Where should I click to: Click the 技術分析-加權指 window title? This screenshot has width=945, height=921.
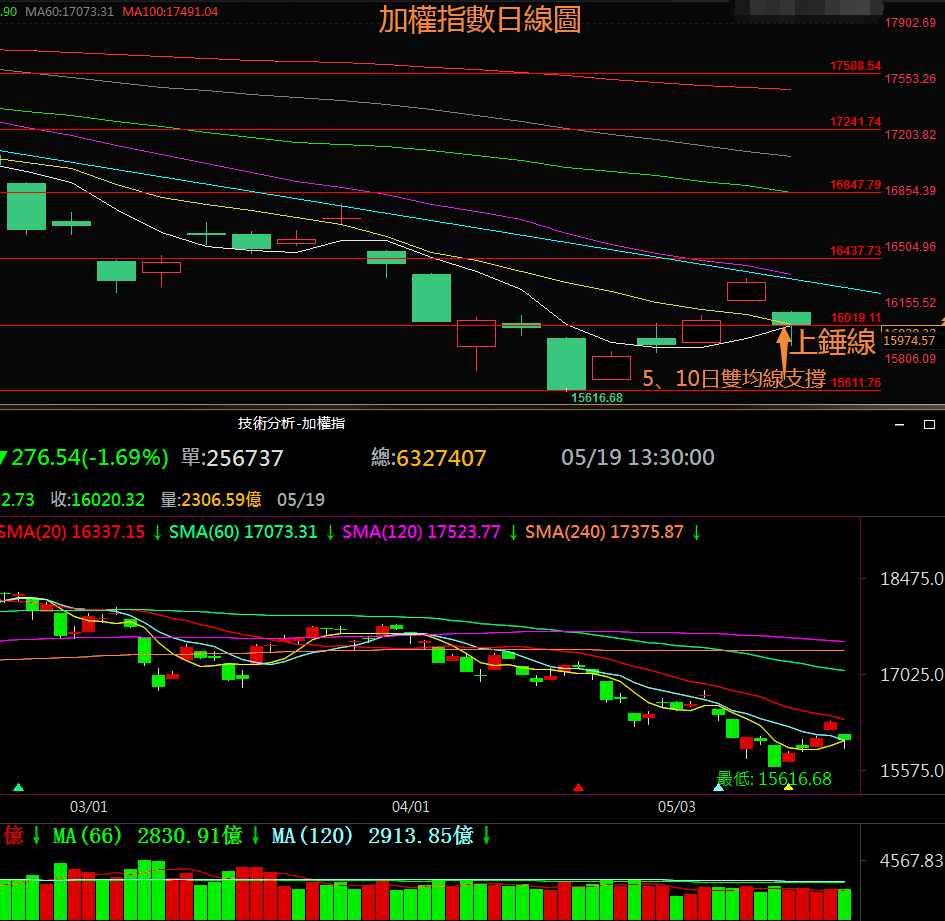point(292,424)
